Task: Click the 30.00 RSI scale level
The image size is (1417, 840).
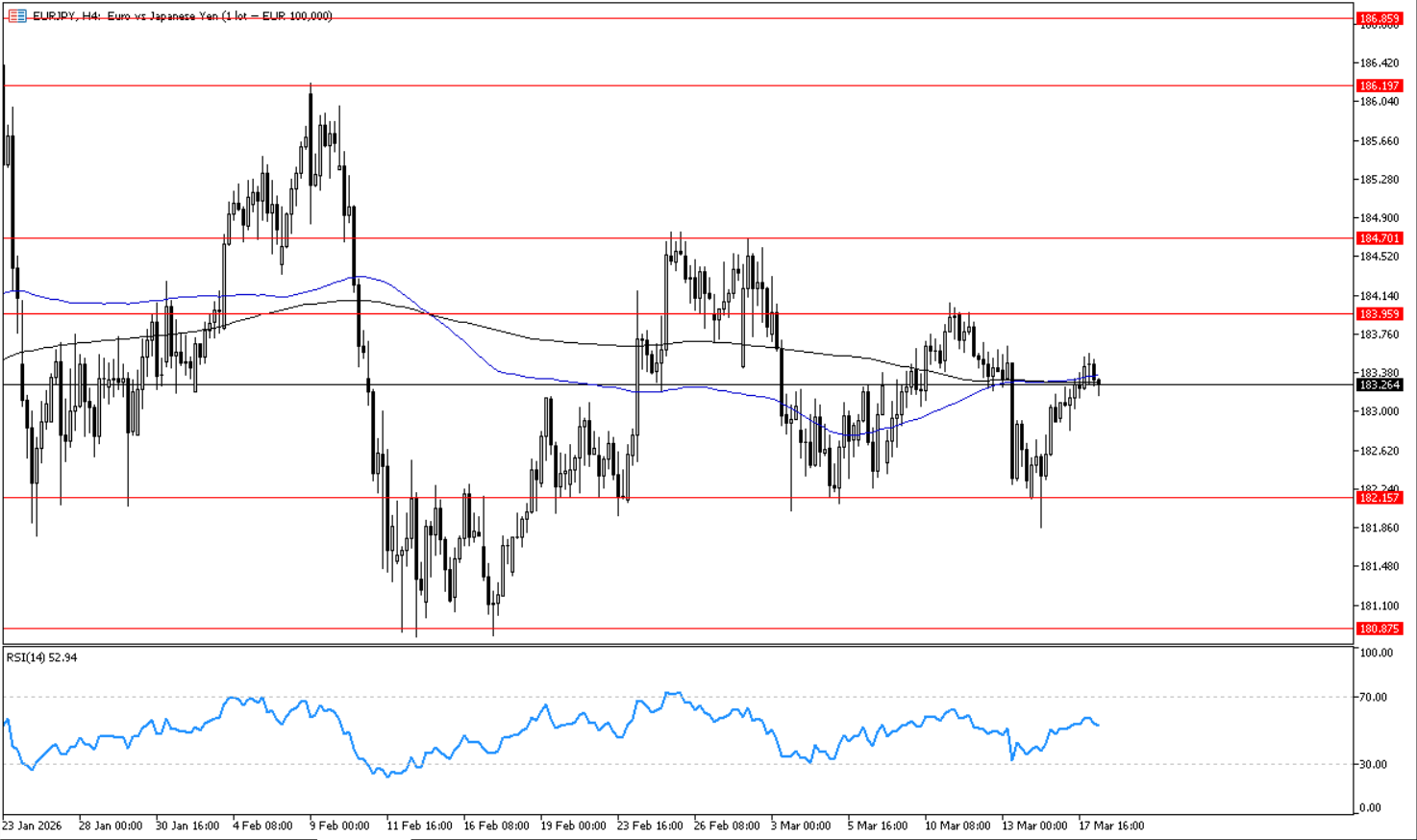Action: click(x=1374, y=764)
